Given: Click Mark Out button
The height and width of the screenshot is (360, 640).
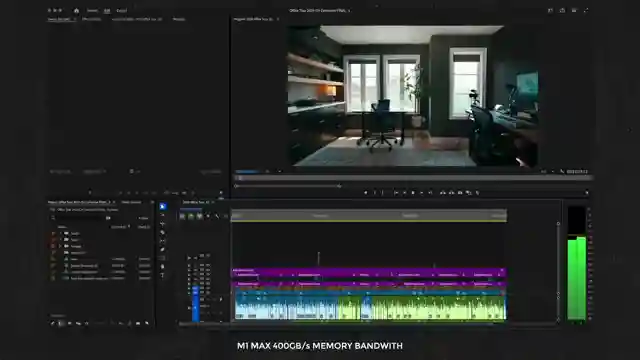Looking at the screenshot, I should (x=383, y=193).
